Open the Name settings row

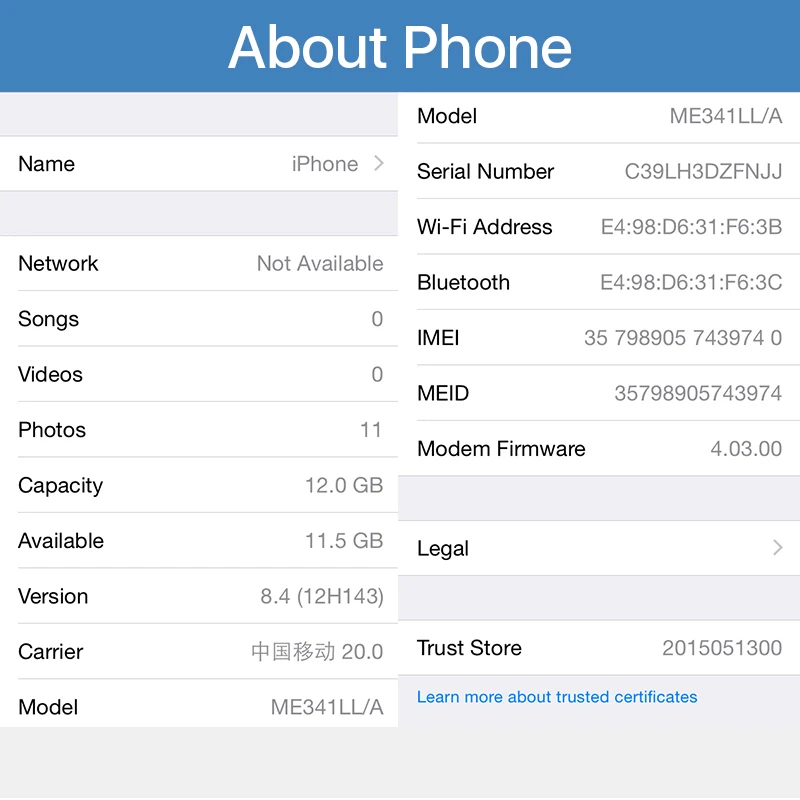200,163
